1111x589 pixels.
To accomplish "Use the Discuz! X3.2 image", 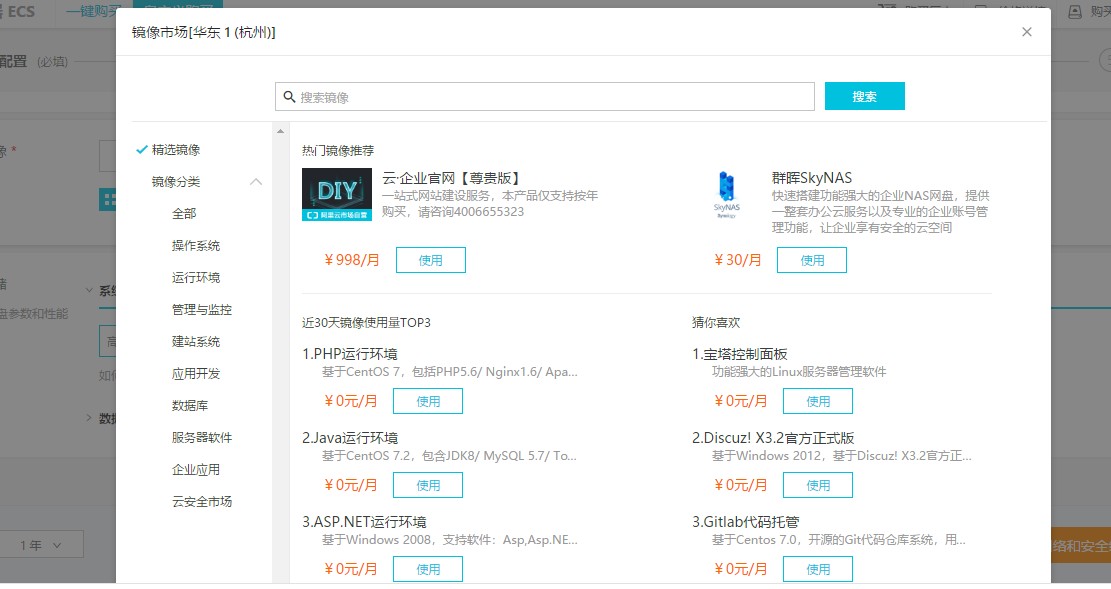I will click(x=818, y=485).
